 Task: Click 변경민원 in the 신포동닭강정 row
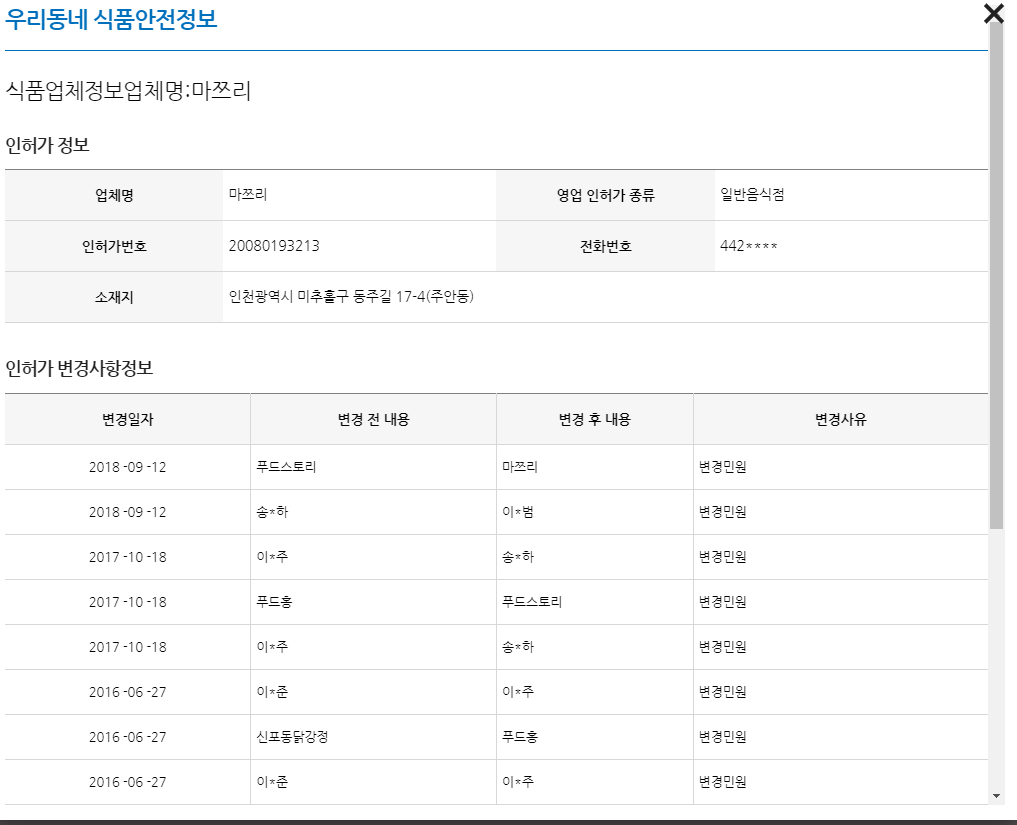(x=723, y=737)
